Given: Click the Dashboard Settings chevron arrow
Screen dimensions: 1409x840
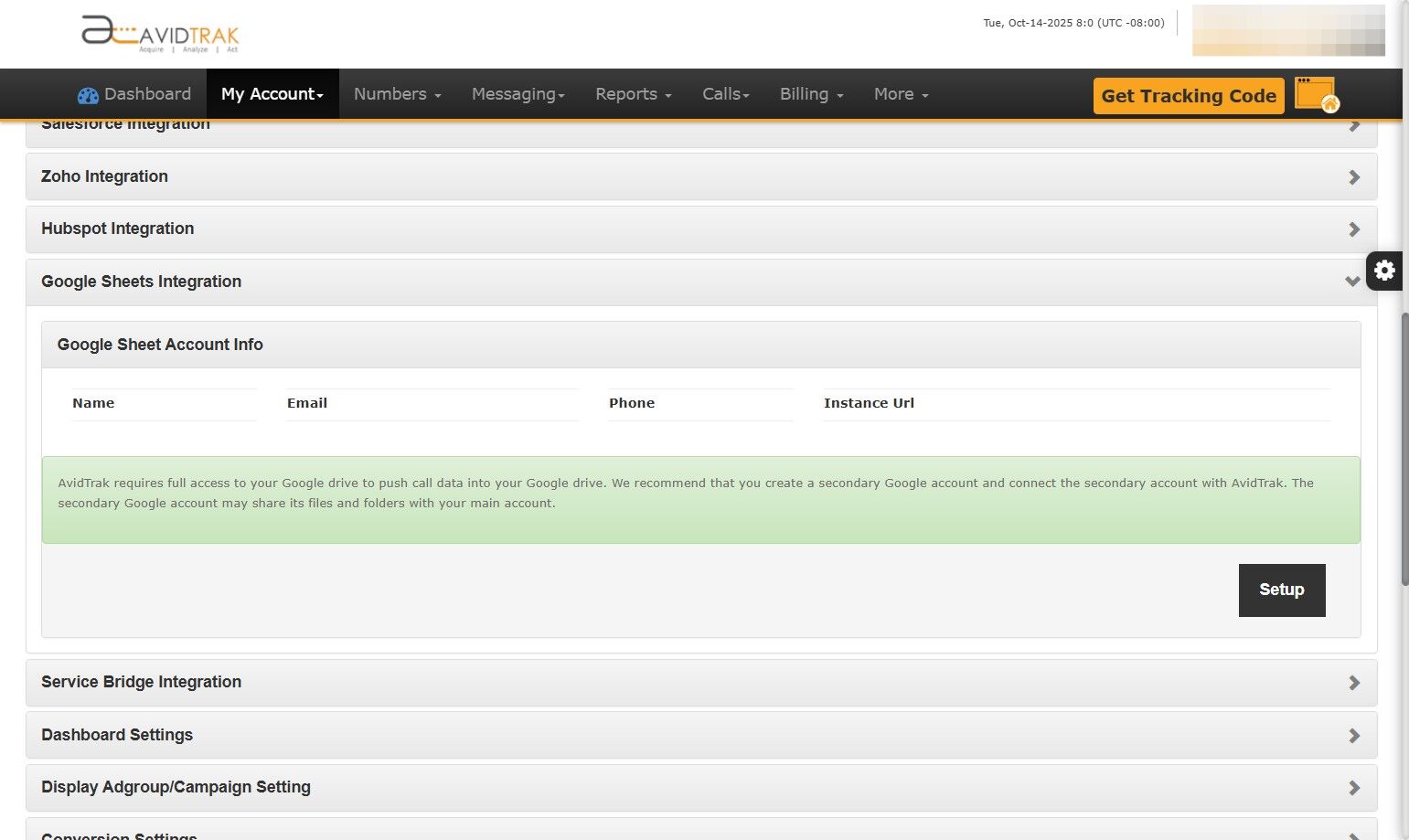Looking at the screenshot, I should 1354,736.
